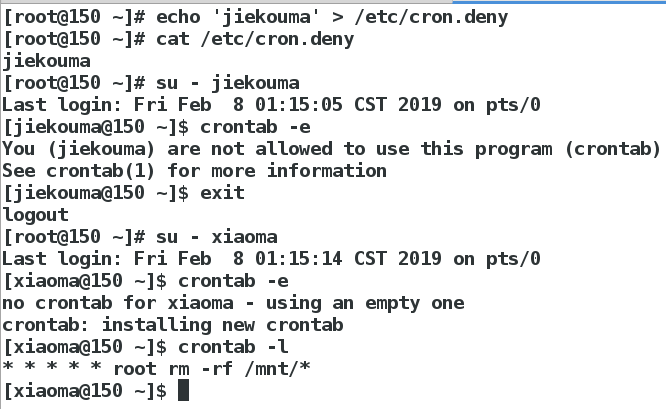Screen dimensions: 666x409
Task: Click the 'crontab -l' command text
Action: coord(233,347)
